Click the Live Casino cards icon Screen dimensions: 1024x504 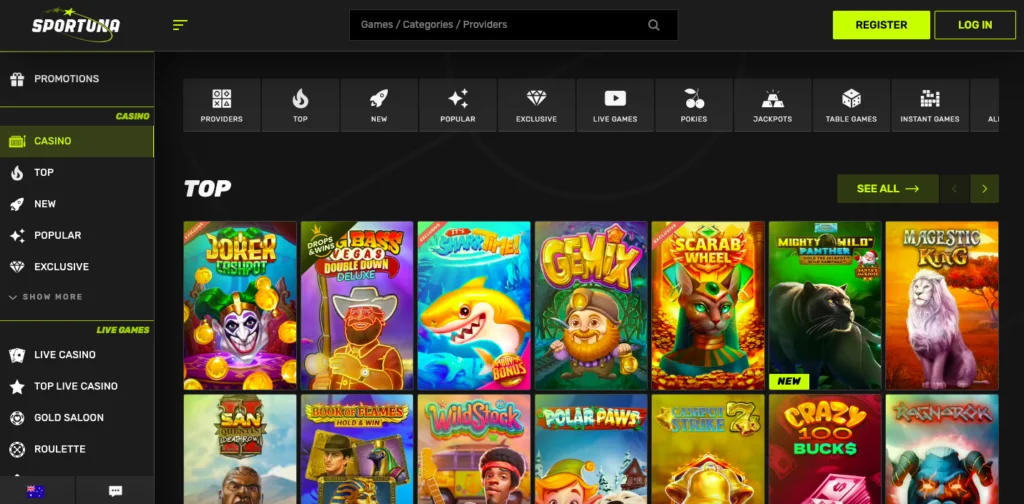[17, 354]
